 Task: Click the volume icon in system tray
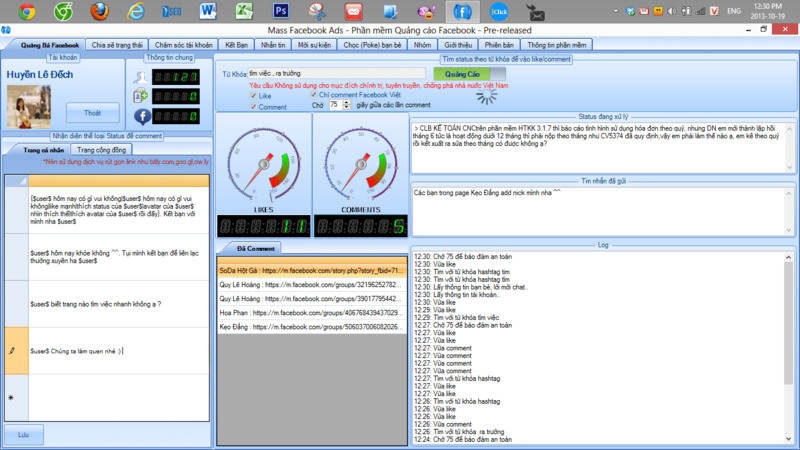pyautogui.click(x=672, y=11)
